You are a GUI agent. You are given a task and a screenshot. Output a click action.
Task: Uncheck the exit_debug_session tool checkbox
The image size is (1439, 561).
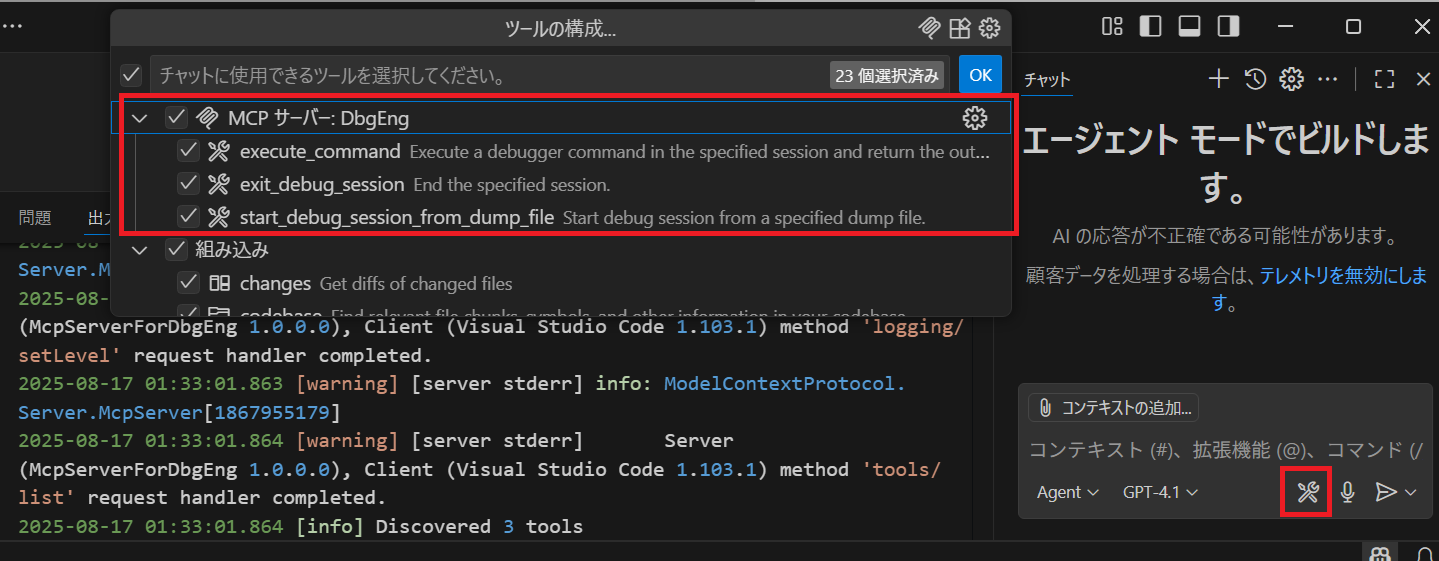pos(188,184)
